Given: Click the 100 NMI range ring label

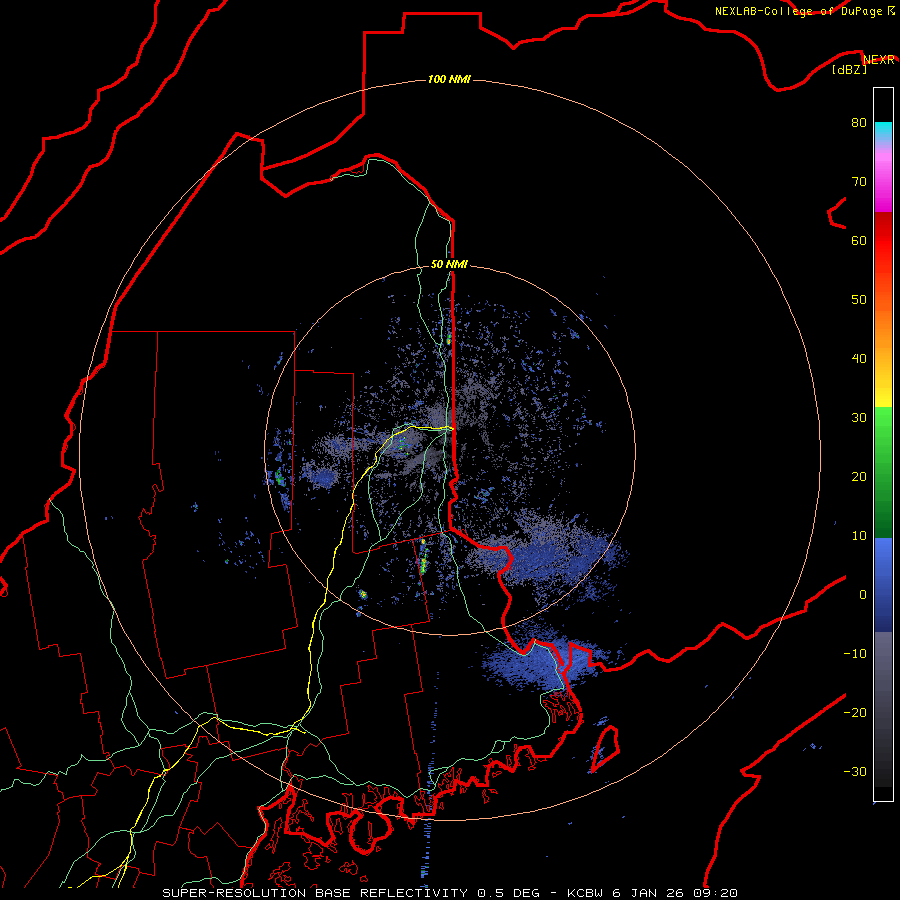Looking at the screenshot, I should tap(449, 79).
